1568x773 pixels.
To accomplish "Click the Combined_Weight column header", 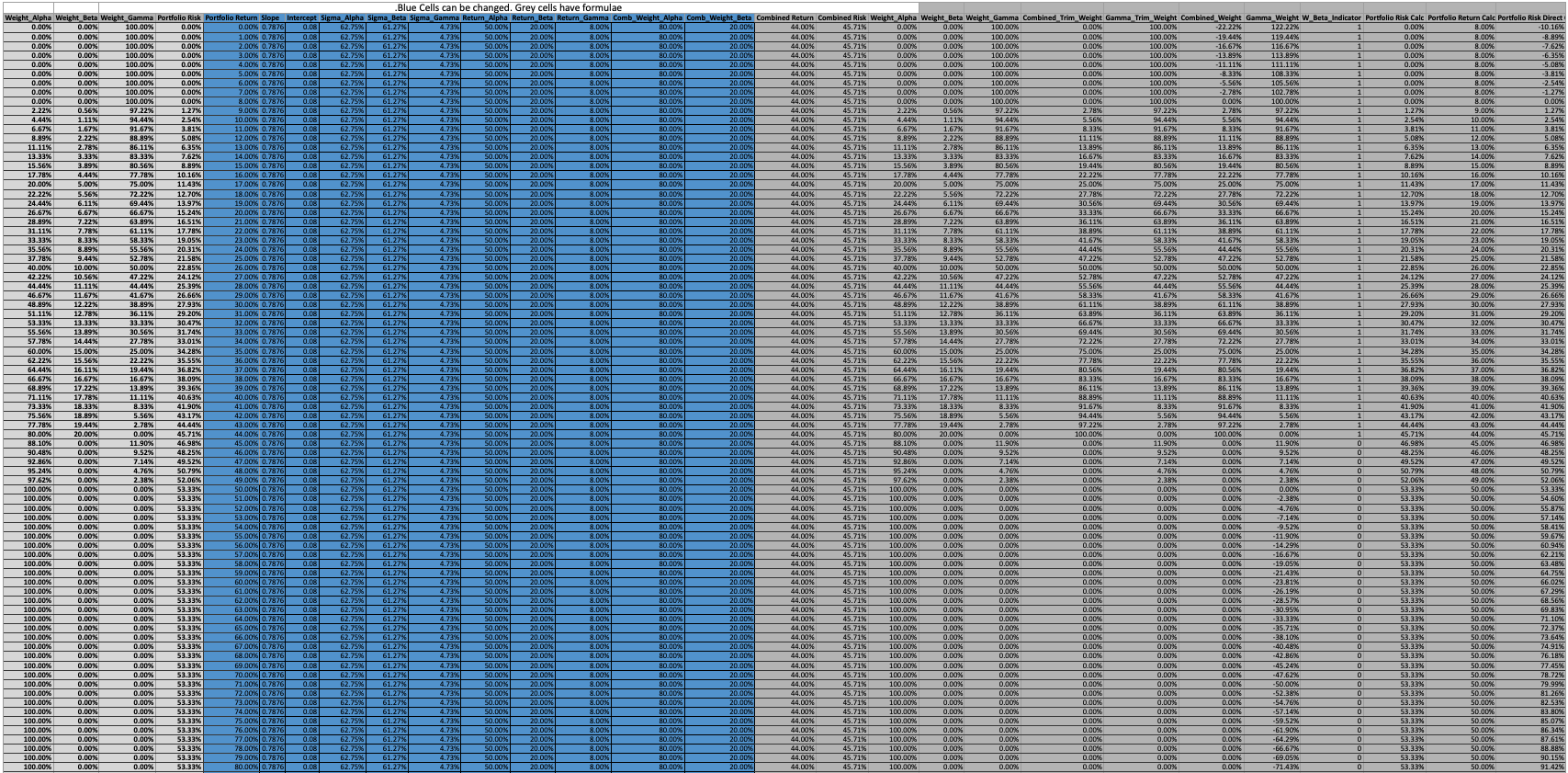I will [x=1212, y=17].
